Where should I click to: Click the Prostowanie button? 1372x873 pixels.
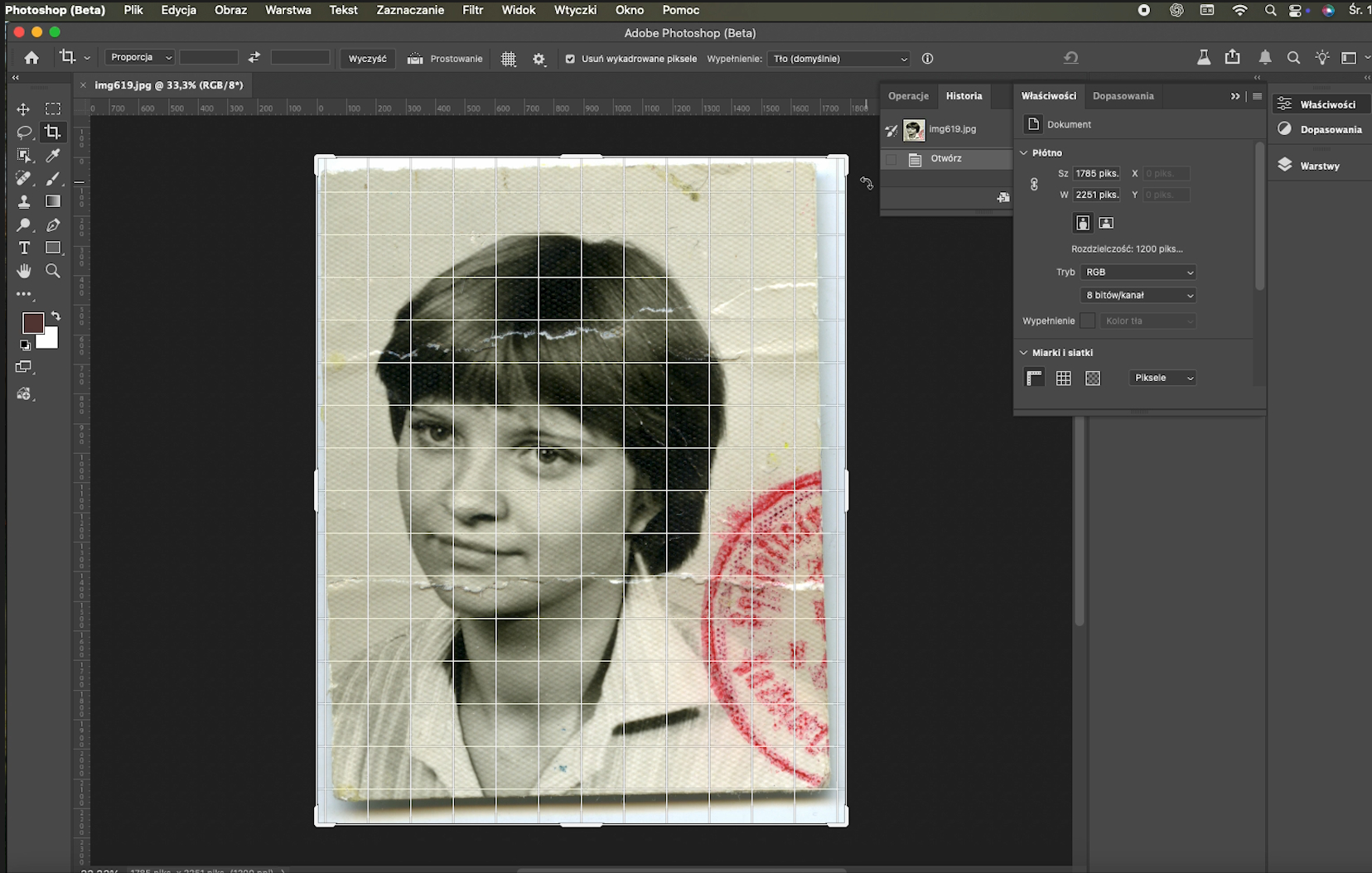point(445,59)
